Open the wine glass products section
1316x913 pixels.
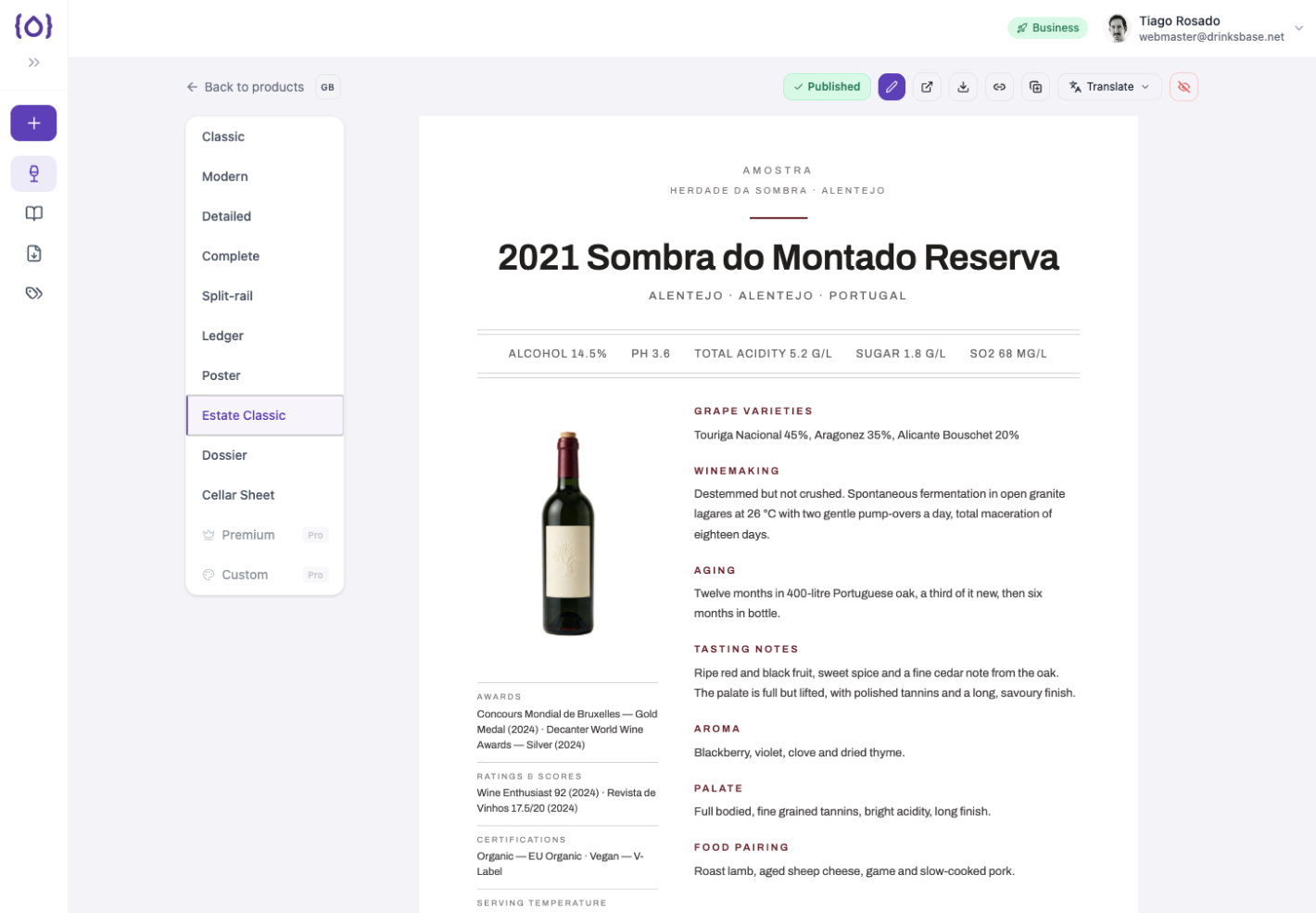[x=33, y=173]
